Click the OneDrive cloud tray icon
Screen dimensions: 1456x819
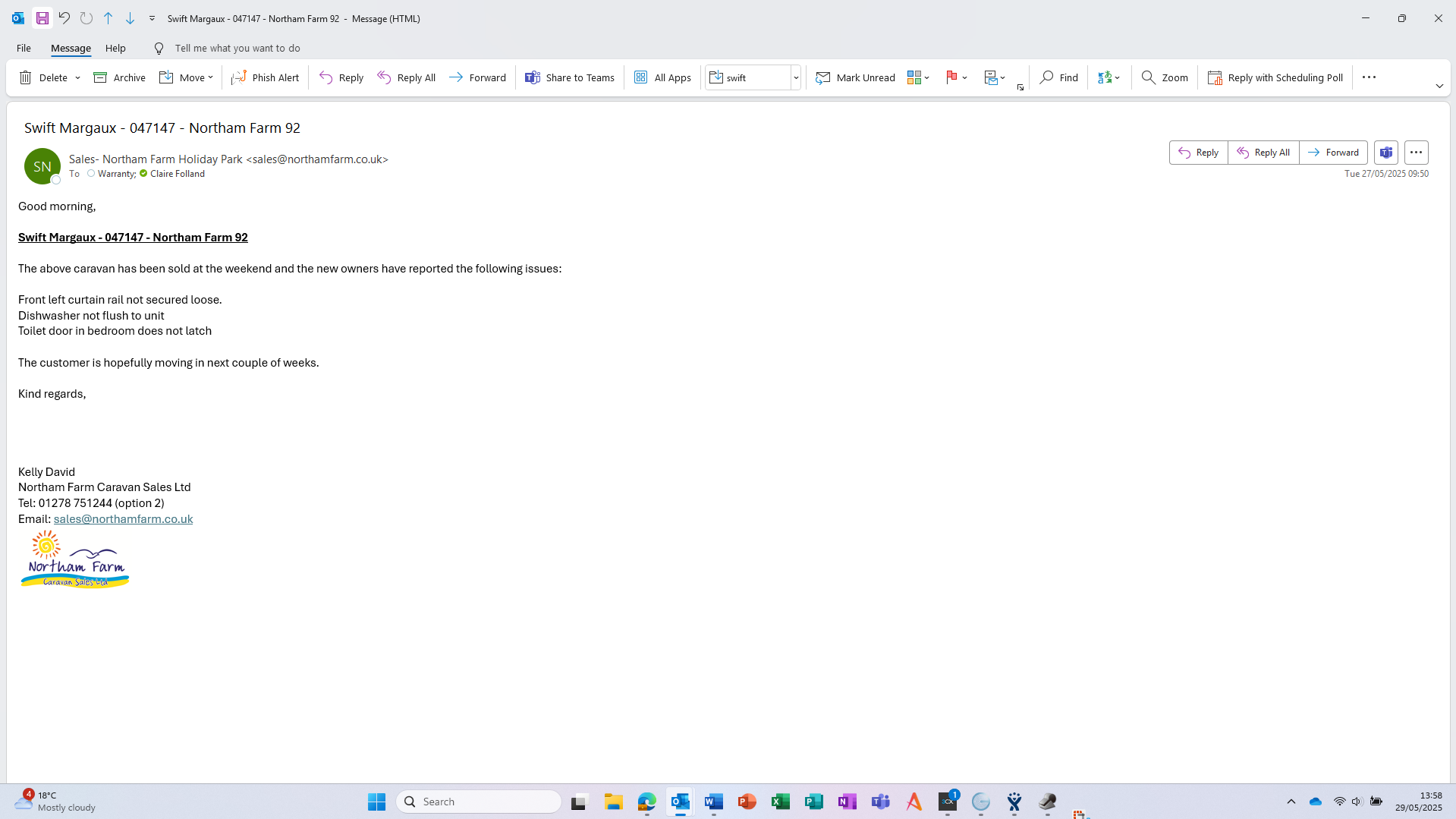coord(1316,802)
